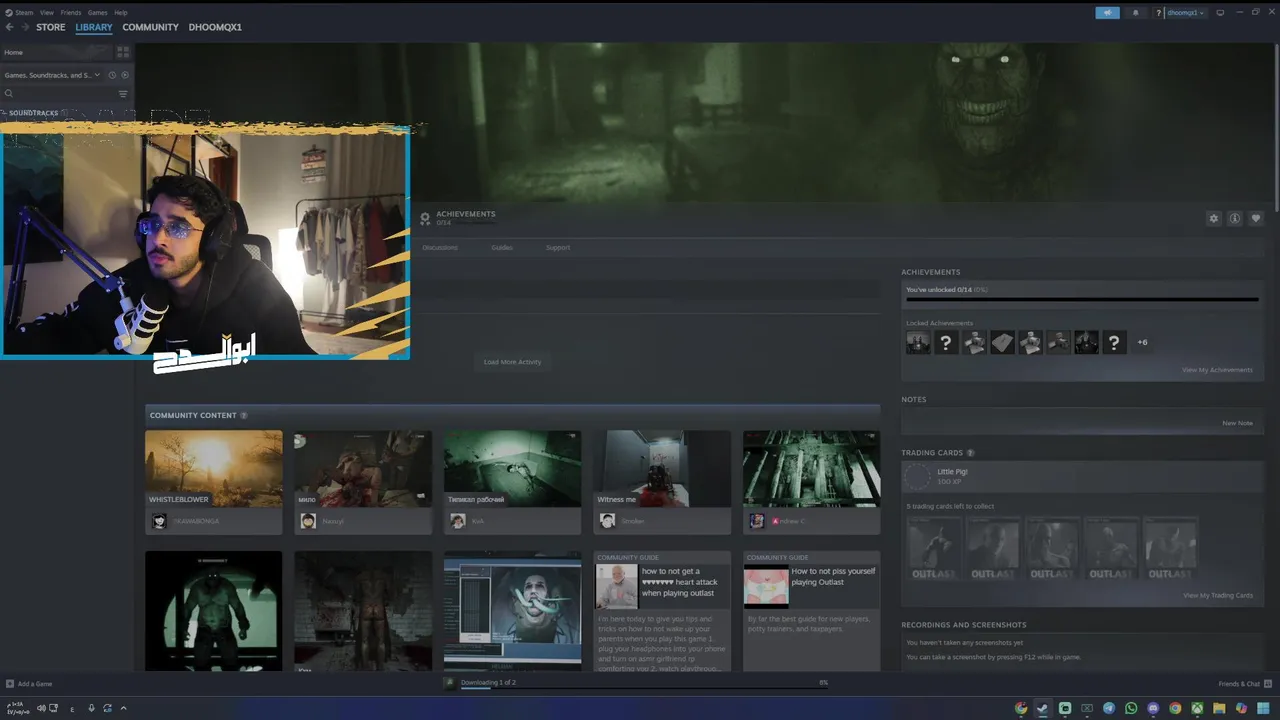Open guide 'How to not piss yourself'
The width and height of the screenshot is (1280, 720).
[811, 611]
